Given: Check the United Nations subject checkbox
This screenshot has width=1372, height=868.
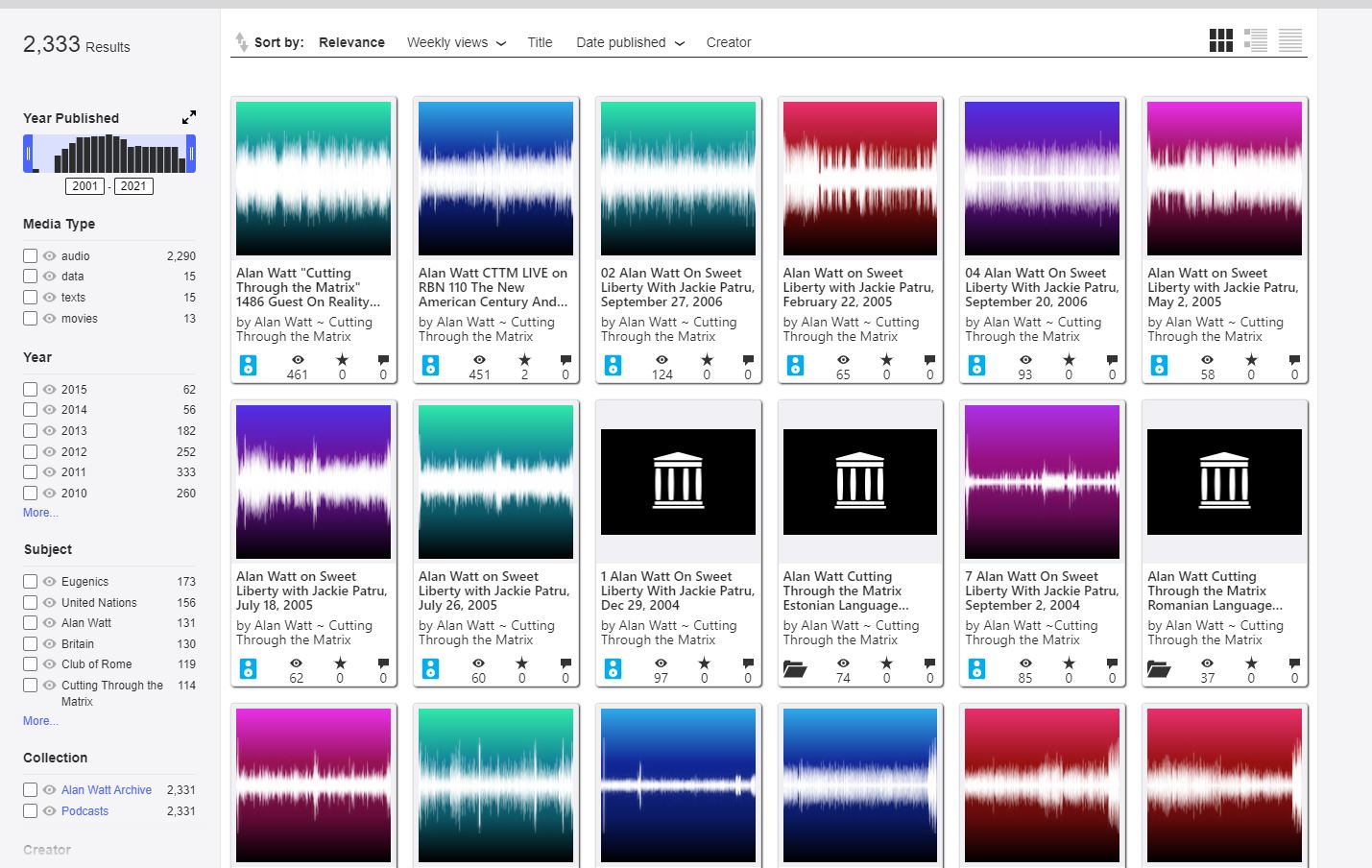Looking at the screenshot, I should pos(31,603).
